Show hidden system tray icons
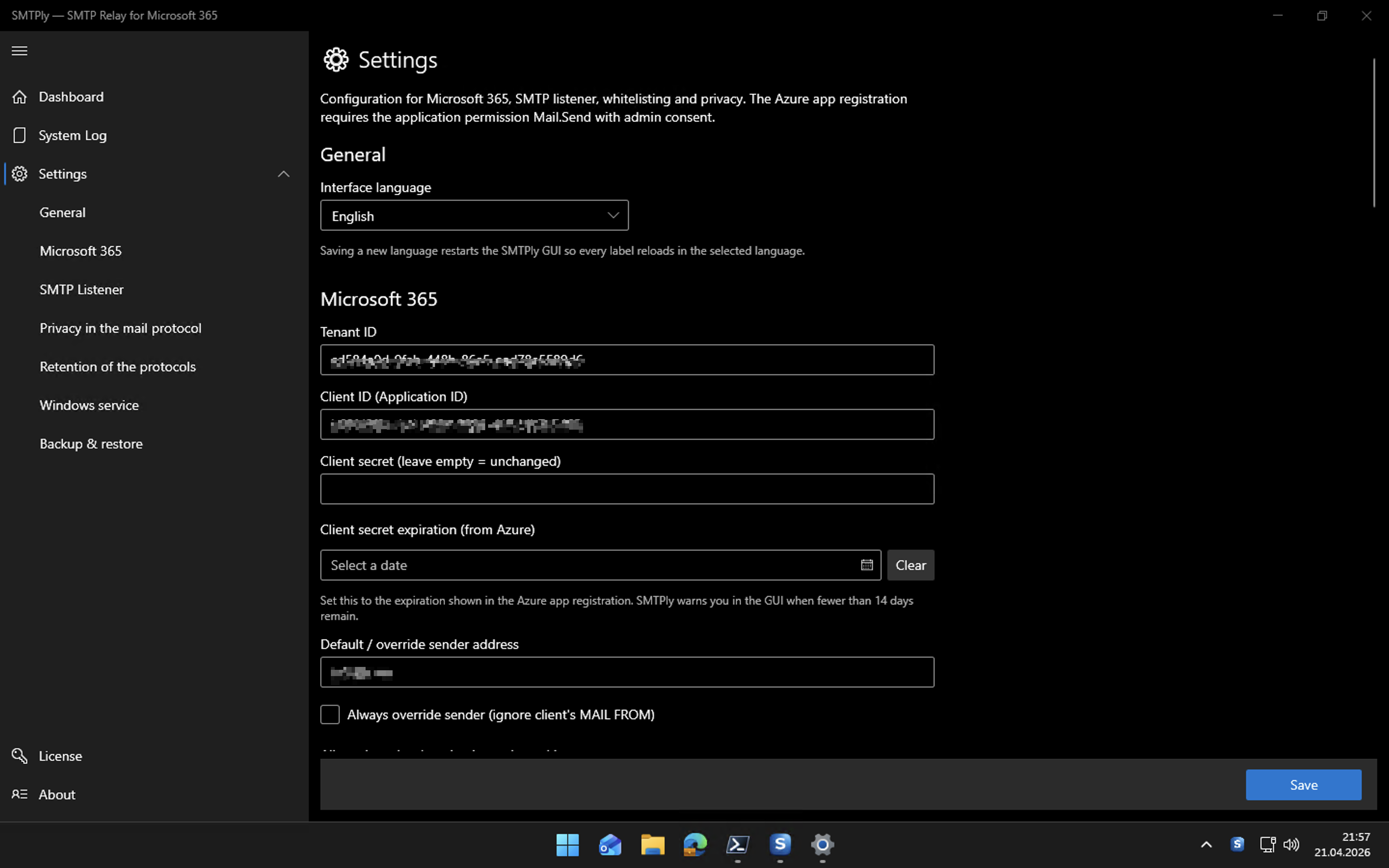Viewport: 1389px width, 868px height. 1207,844
